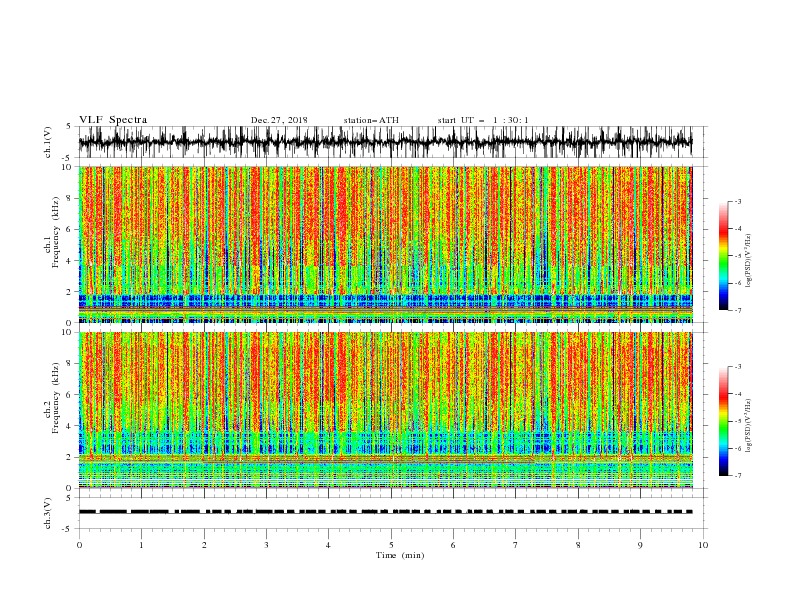Click the lower colorbar "log(PSD)(V²/Hz)" label
Viewport: 792px width, 612px height.
pos(749,426)
